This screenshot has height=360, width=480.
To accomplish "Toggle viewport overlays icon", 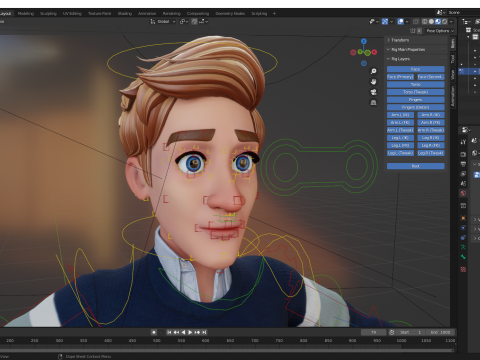I will [401, 21].
